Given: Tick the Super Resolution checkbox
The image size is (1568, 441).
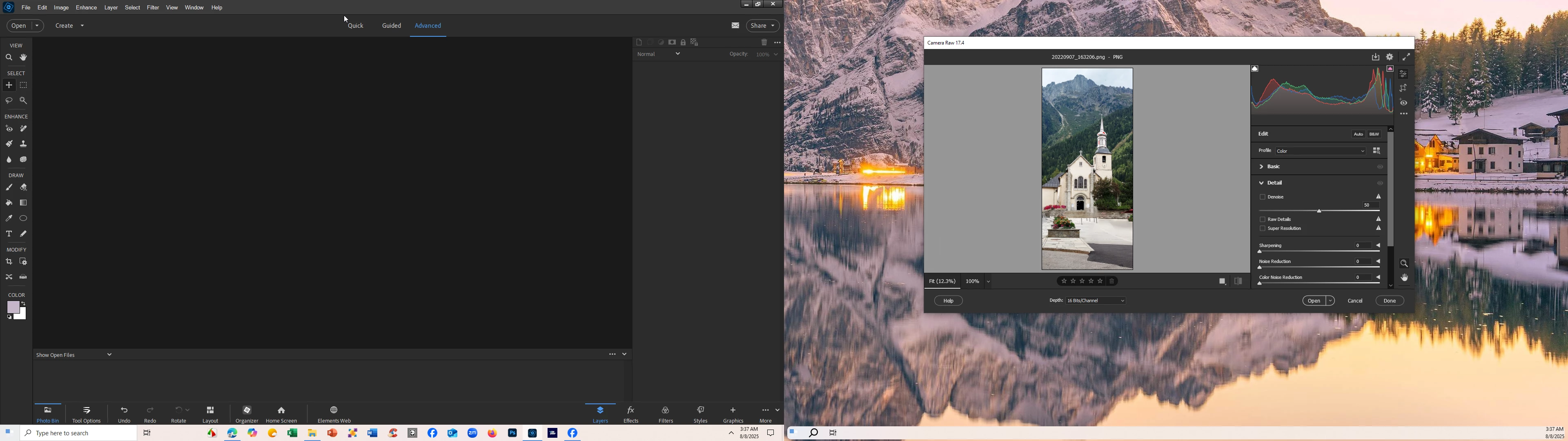Looking at the screenshot, I should click(1263, 229).
